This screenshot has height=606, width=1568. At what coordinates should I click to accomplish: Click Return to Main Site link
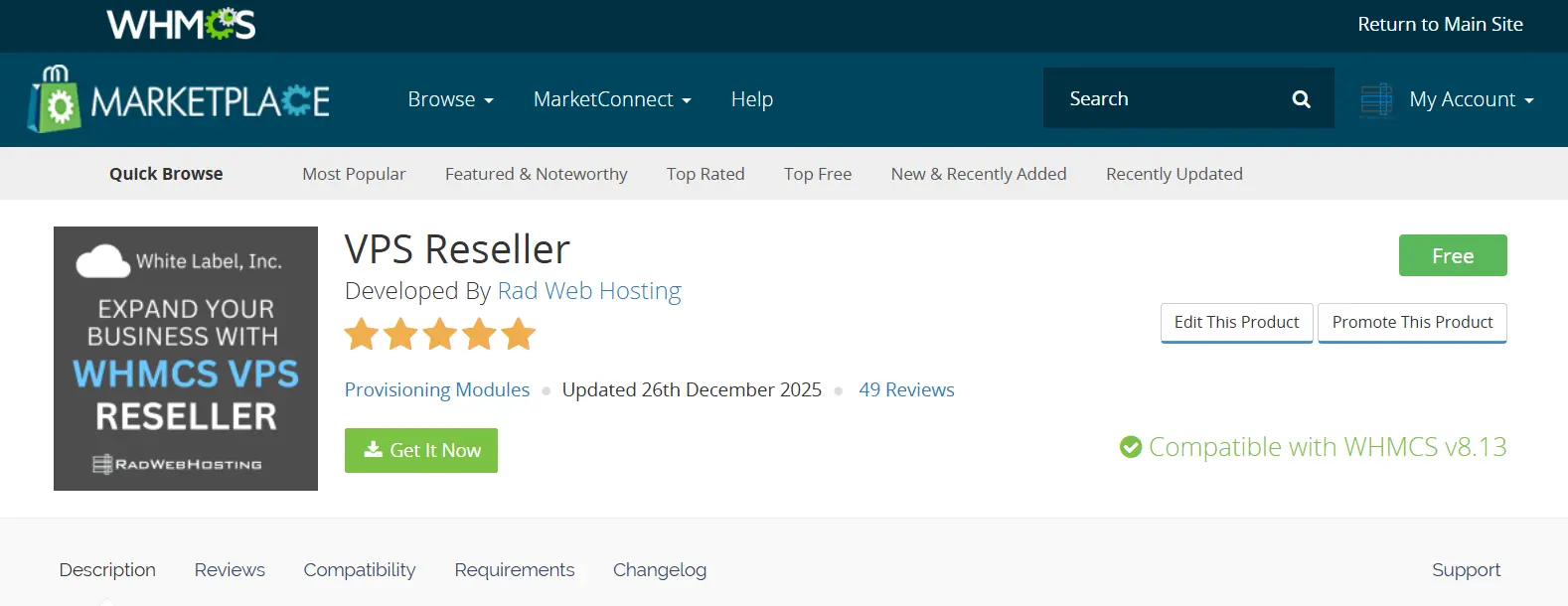click(1440, 24)
